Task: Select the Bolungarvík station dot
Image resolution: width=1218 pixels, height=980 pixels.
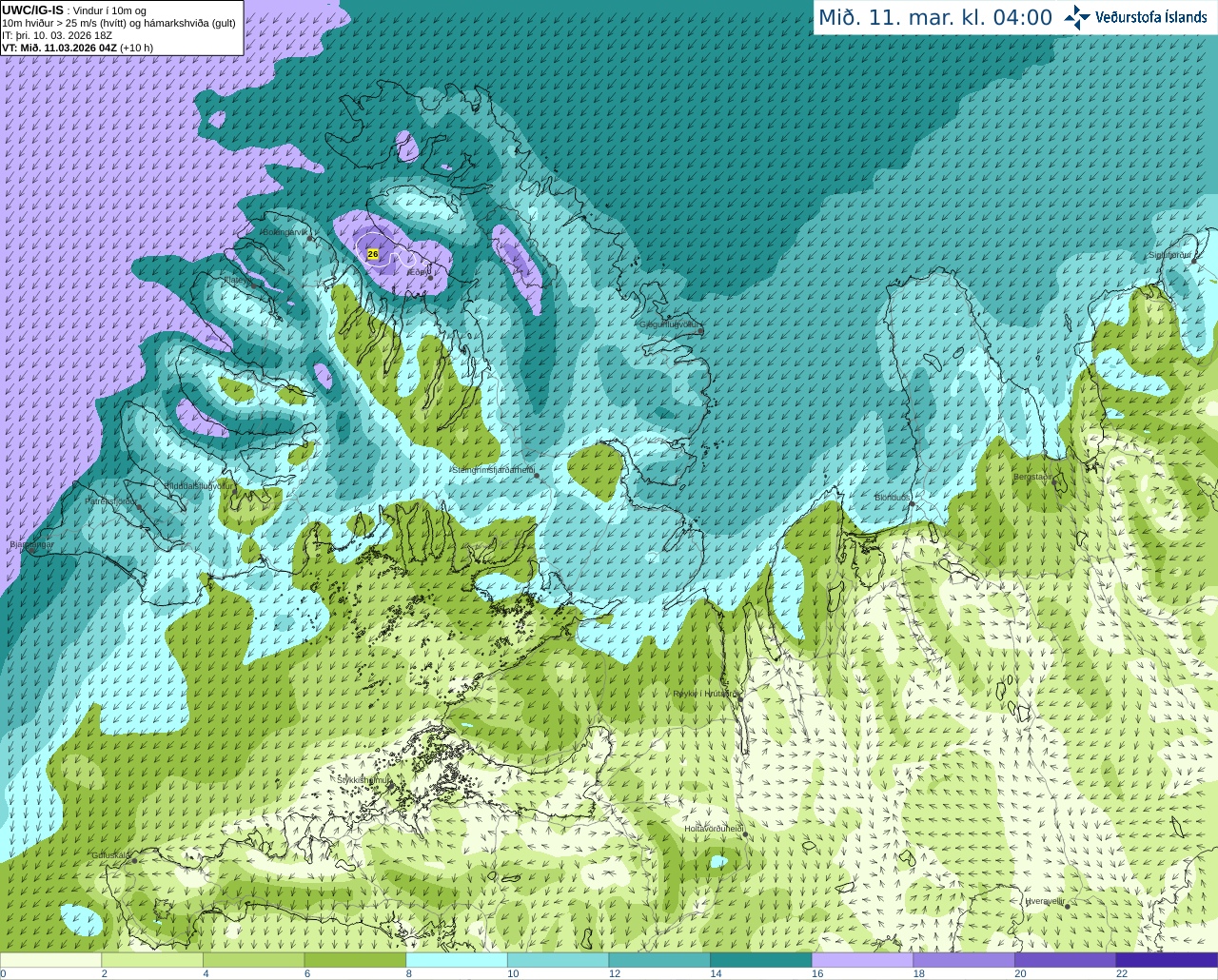Action: (x=311, y=239)
